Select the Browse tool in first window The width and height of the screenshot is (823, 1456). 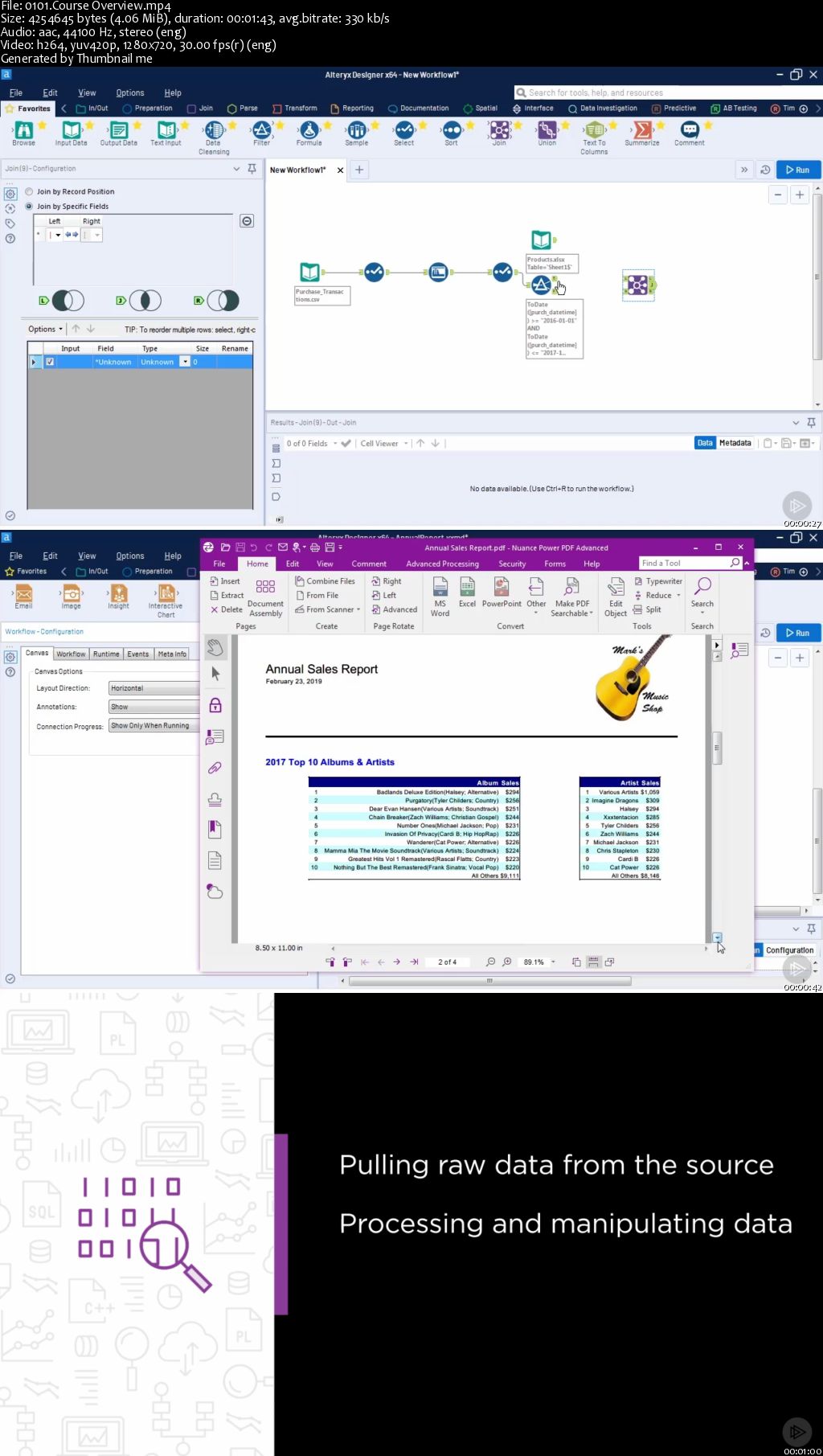(23, 133)
